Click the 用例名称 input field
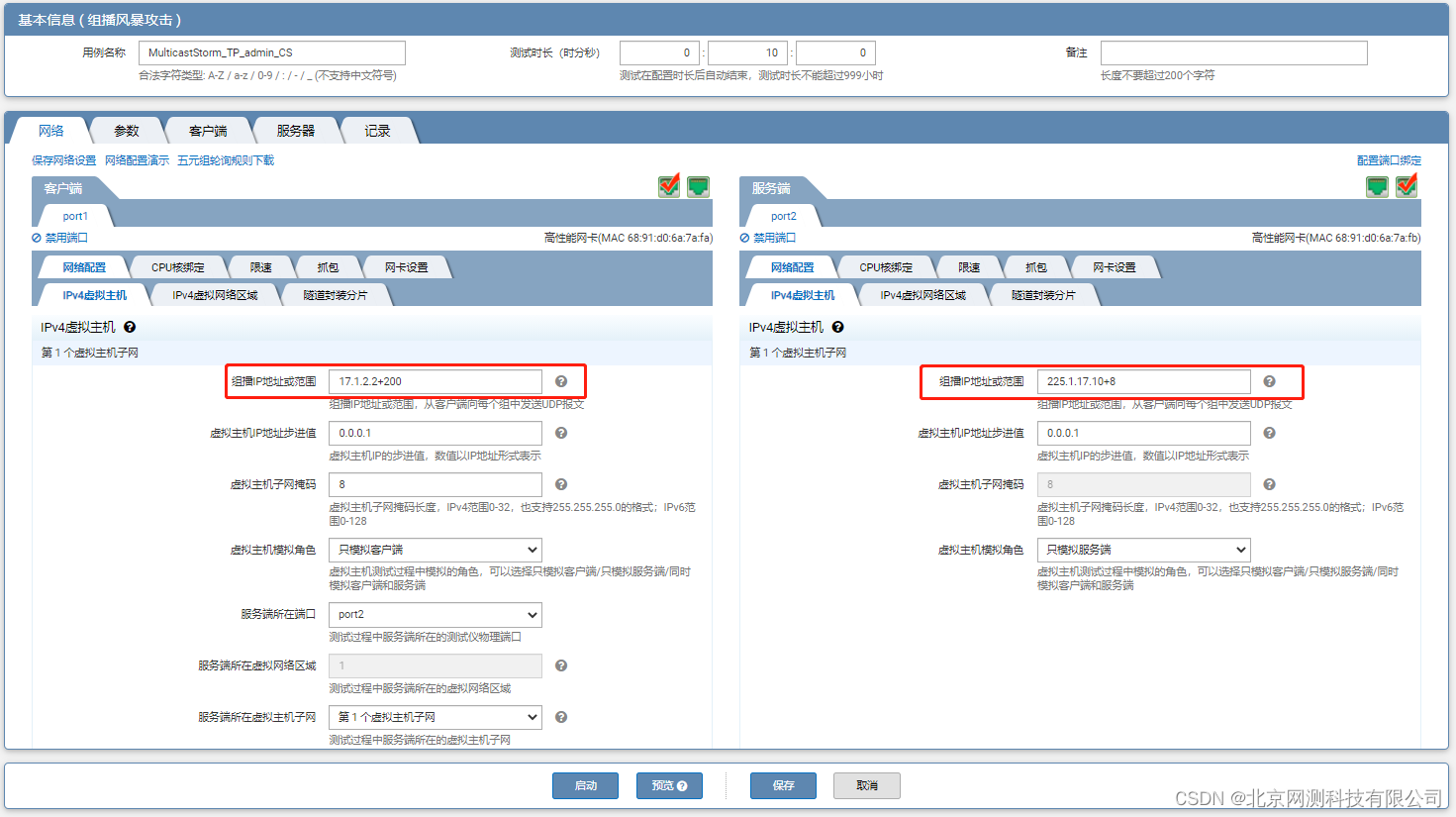This screenshot has width=1456, height=817. [272, 52]
